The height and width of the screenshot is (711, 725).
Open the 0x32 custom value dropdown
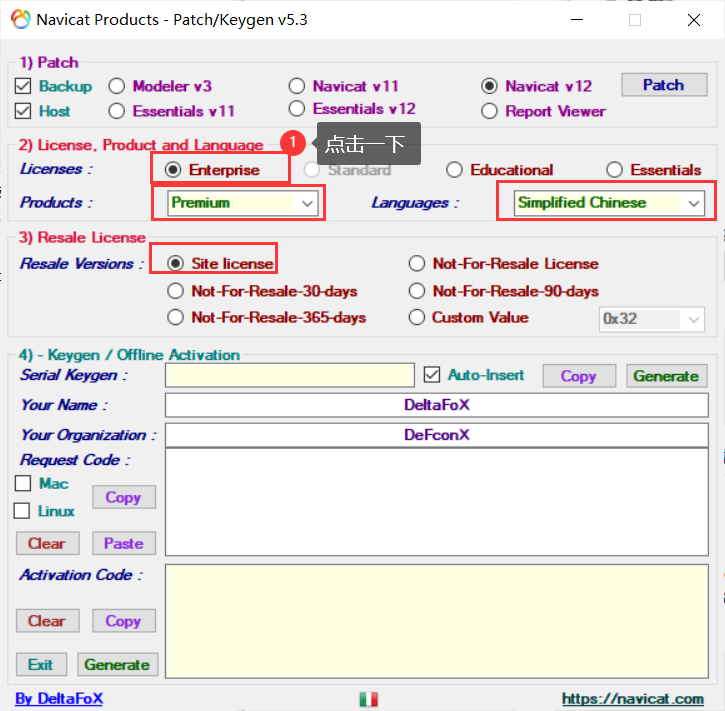[652, 319]
